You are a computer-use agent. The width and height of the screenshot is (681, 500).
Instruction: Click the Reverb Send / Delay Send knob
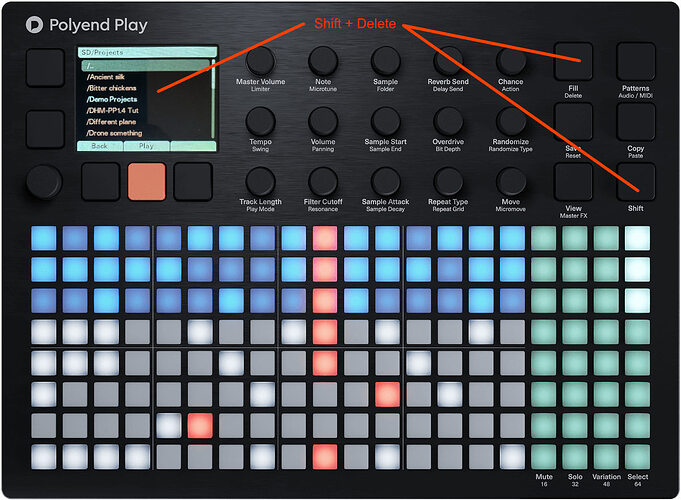coord(448,61)
